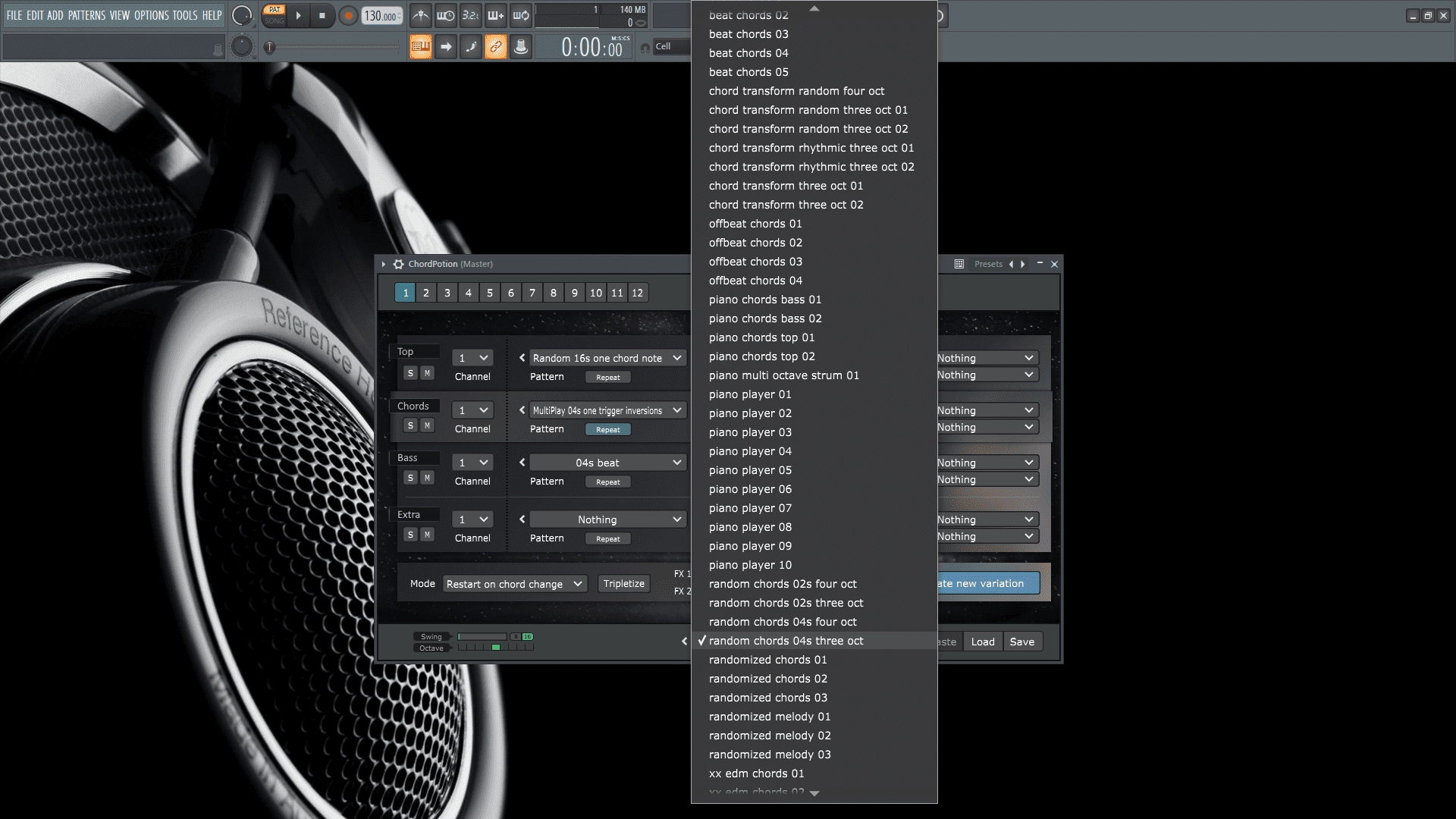This screenshot has height=819, width=1456.
Task: Select 'piano player 05' from preset list
Action: pyautogui.click(x=814, y=470)
